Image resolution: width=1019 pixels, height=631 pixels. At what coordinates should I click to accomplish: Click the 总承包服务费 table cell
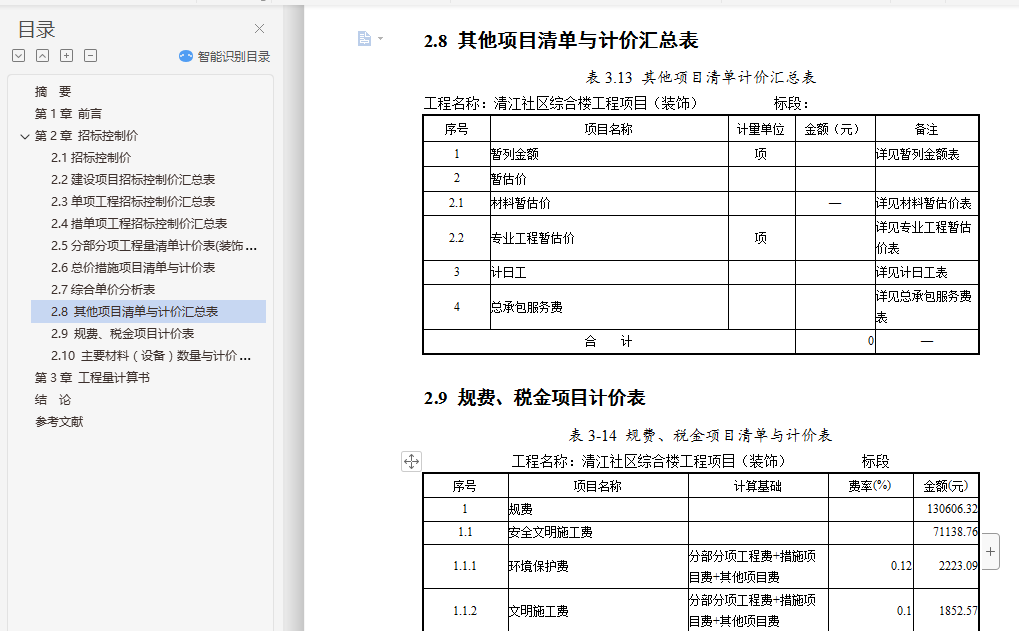[x=609, y=307]
